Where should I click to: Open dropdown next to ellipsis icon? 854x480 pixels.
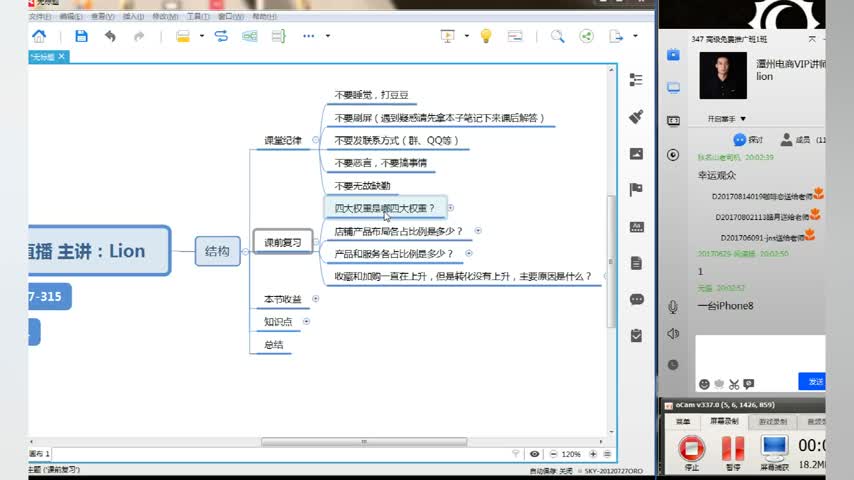tap(328, 36)
